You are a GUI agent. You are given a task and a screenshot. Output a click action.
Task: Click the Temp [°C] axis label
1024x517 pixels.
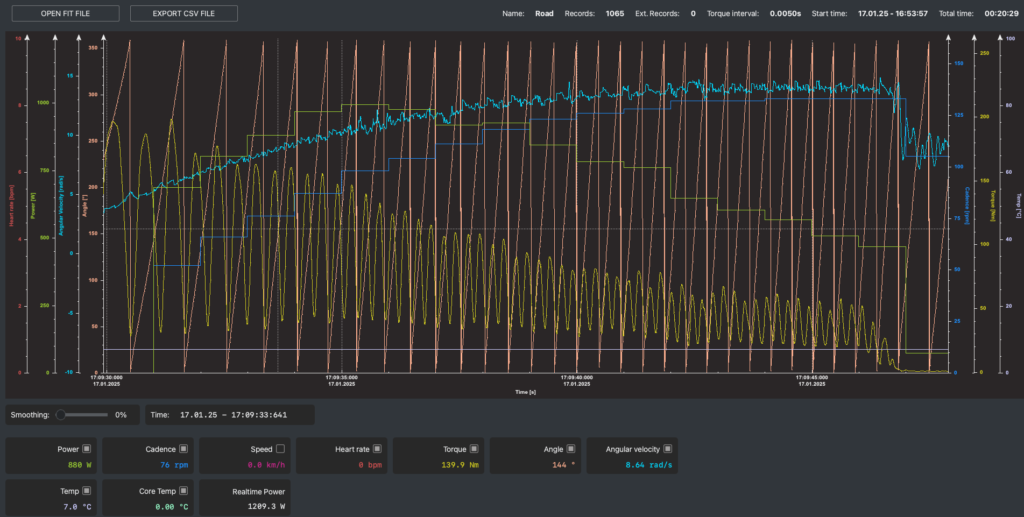click(1017, 205)
